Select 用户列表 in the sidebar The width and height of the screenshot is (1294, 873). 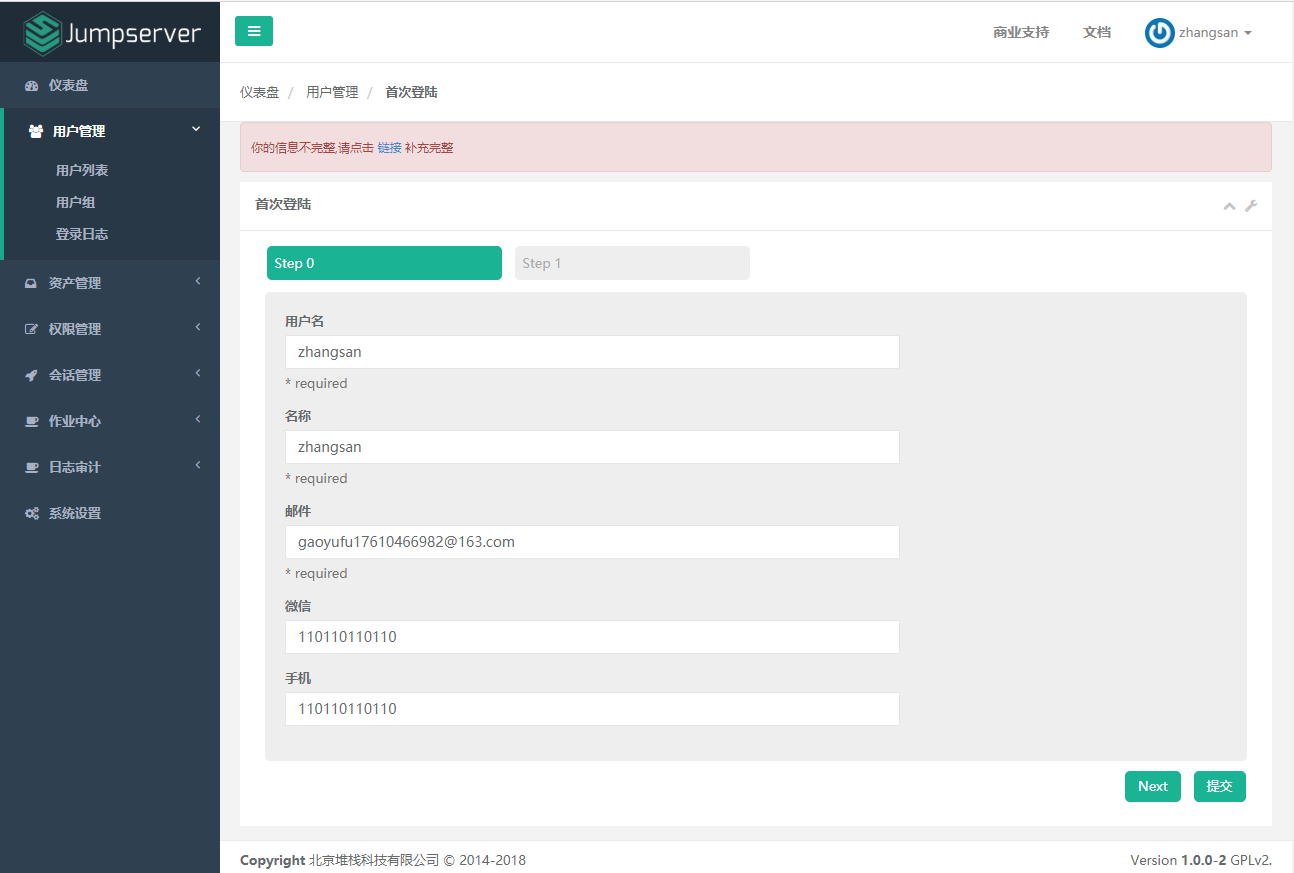click(x=80, y=169)
